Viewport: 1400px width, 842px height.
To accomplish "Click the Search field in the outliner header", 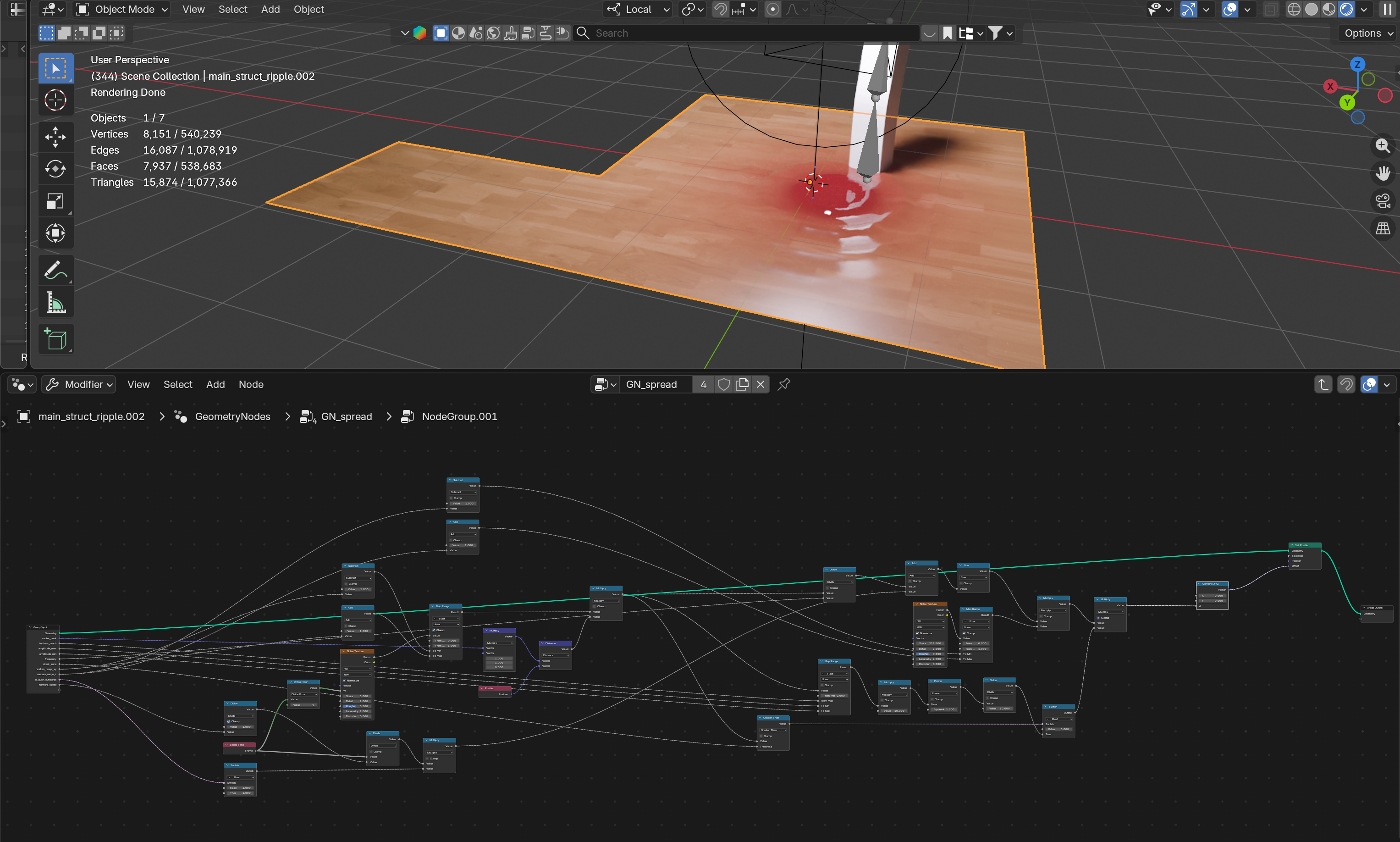I will coord(747,33).
